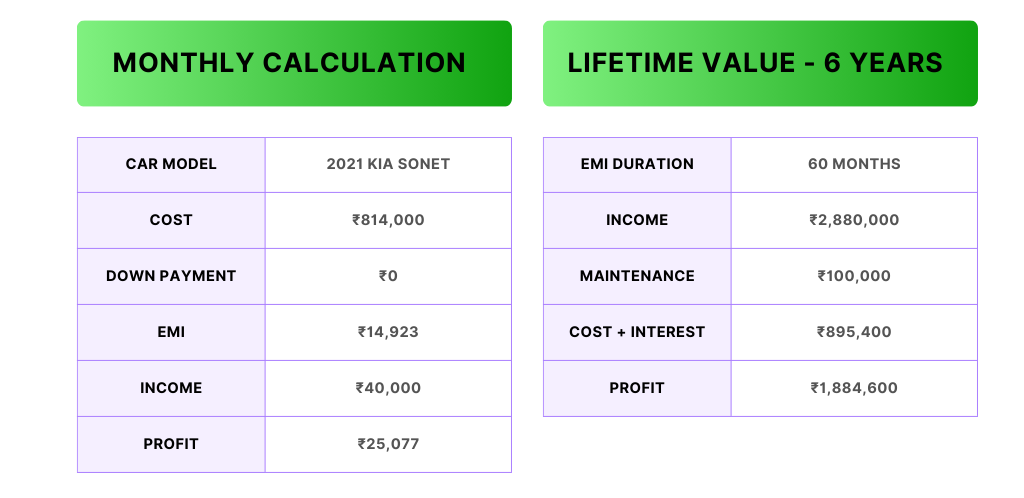Select the ₹1,884,600 lifetime profit value
This screenshot has height=498, width=1024.
click(854, 389)
